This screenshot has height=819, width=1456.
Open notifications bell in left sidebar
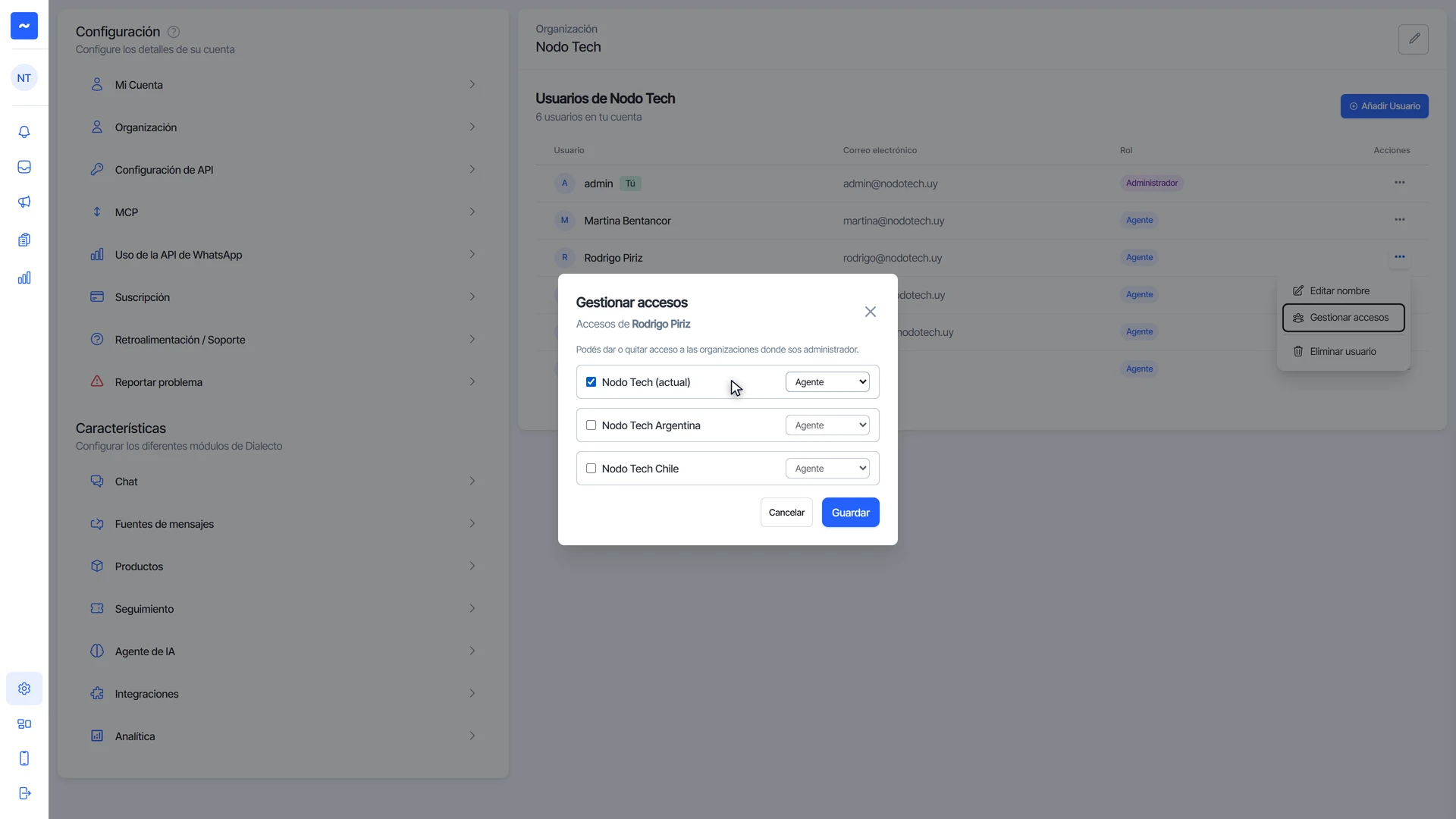24,132
